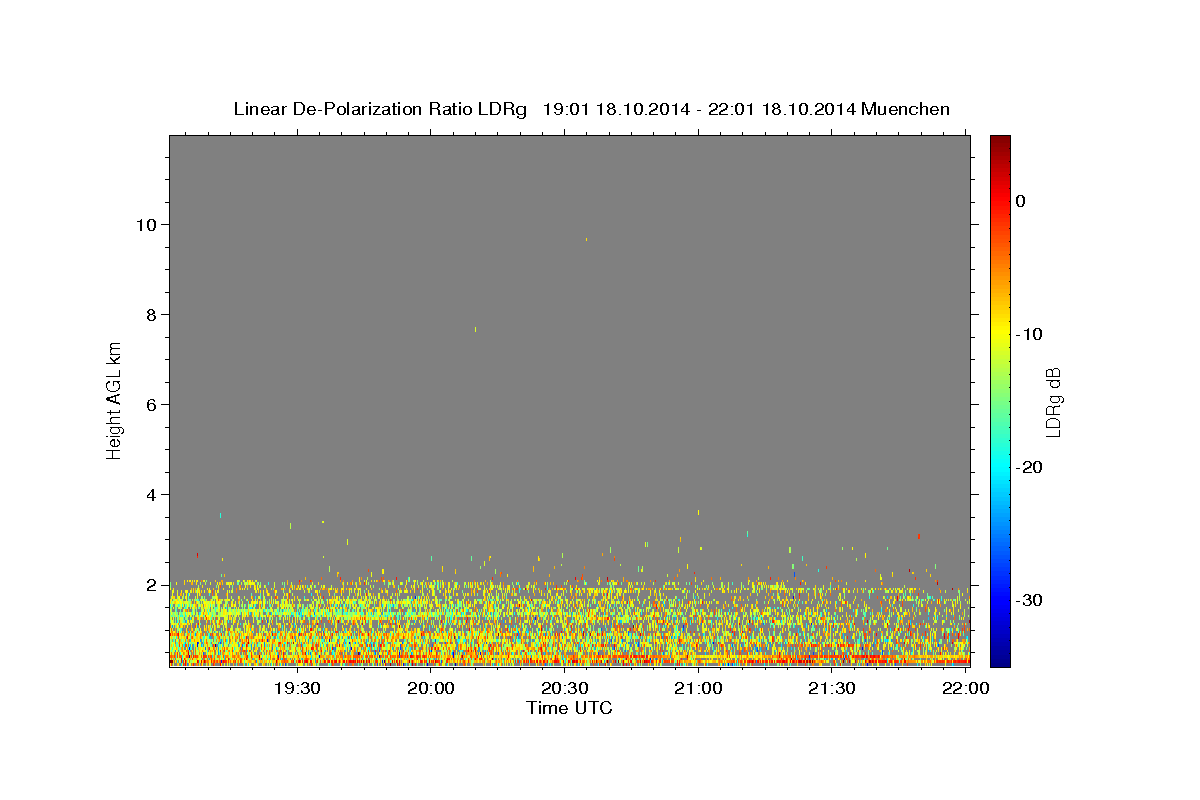This screenshot has width=1200, height=800.
Task: Click the height tick label 10
Action: pos(146,224)
